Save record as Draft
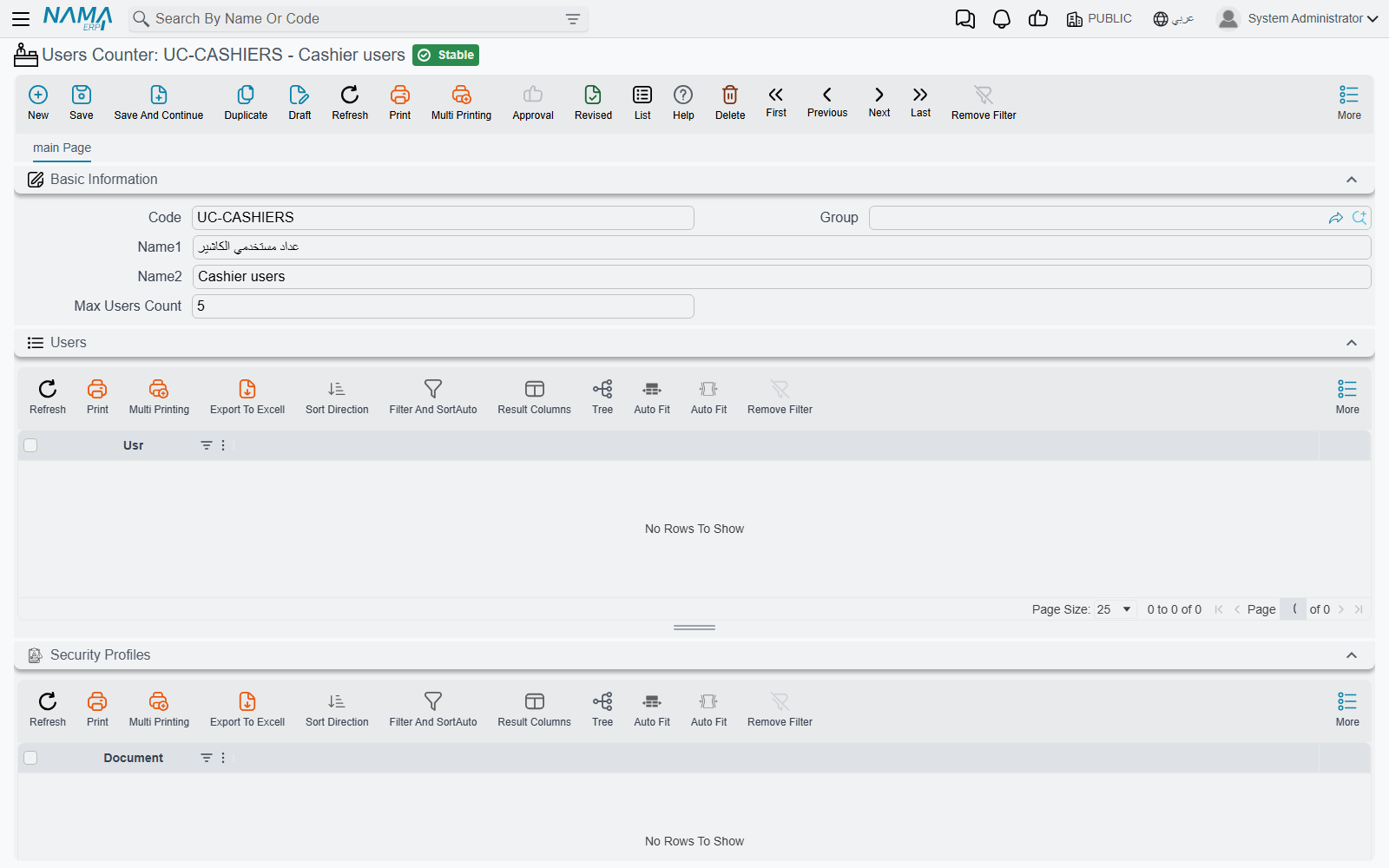The width and height of the screenshot is (1389, 868). click(x=300, y=102)
